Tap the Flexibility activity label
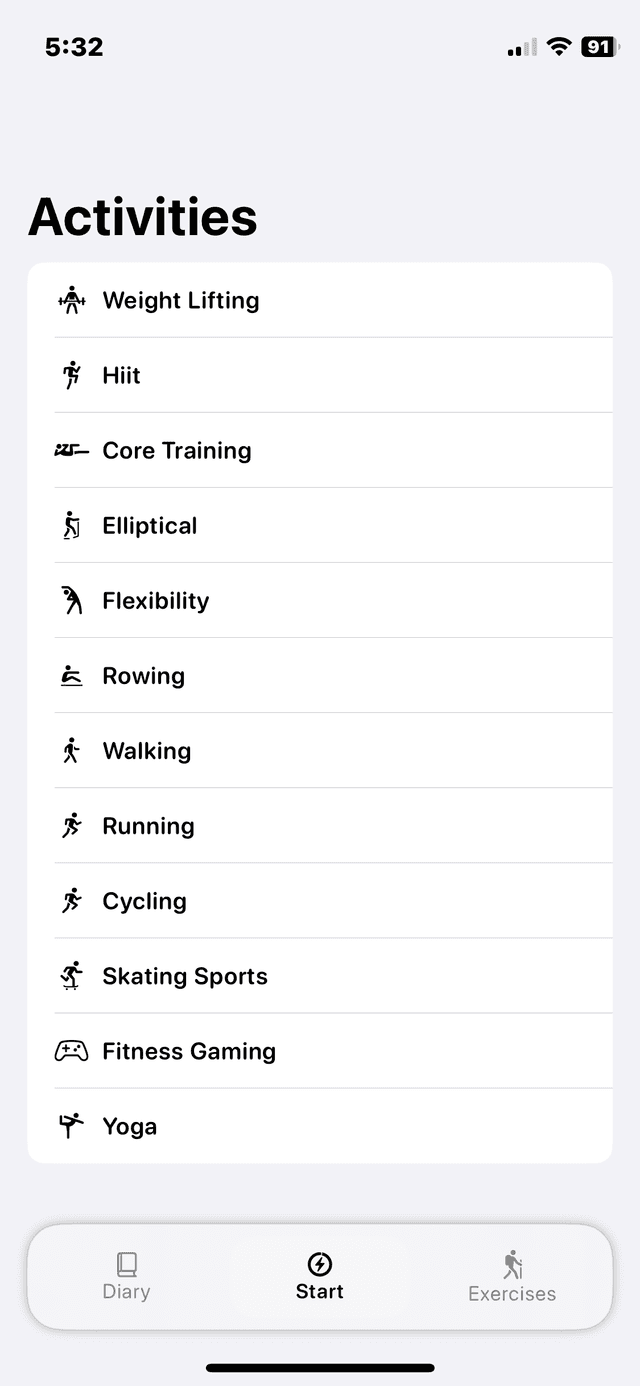 tap(156, 600)
